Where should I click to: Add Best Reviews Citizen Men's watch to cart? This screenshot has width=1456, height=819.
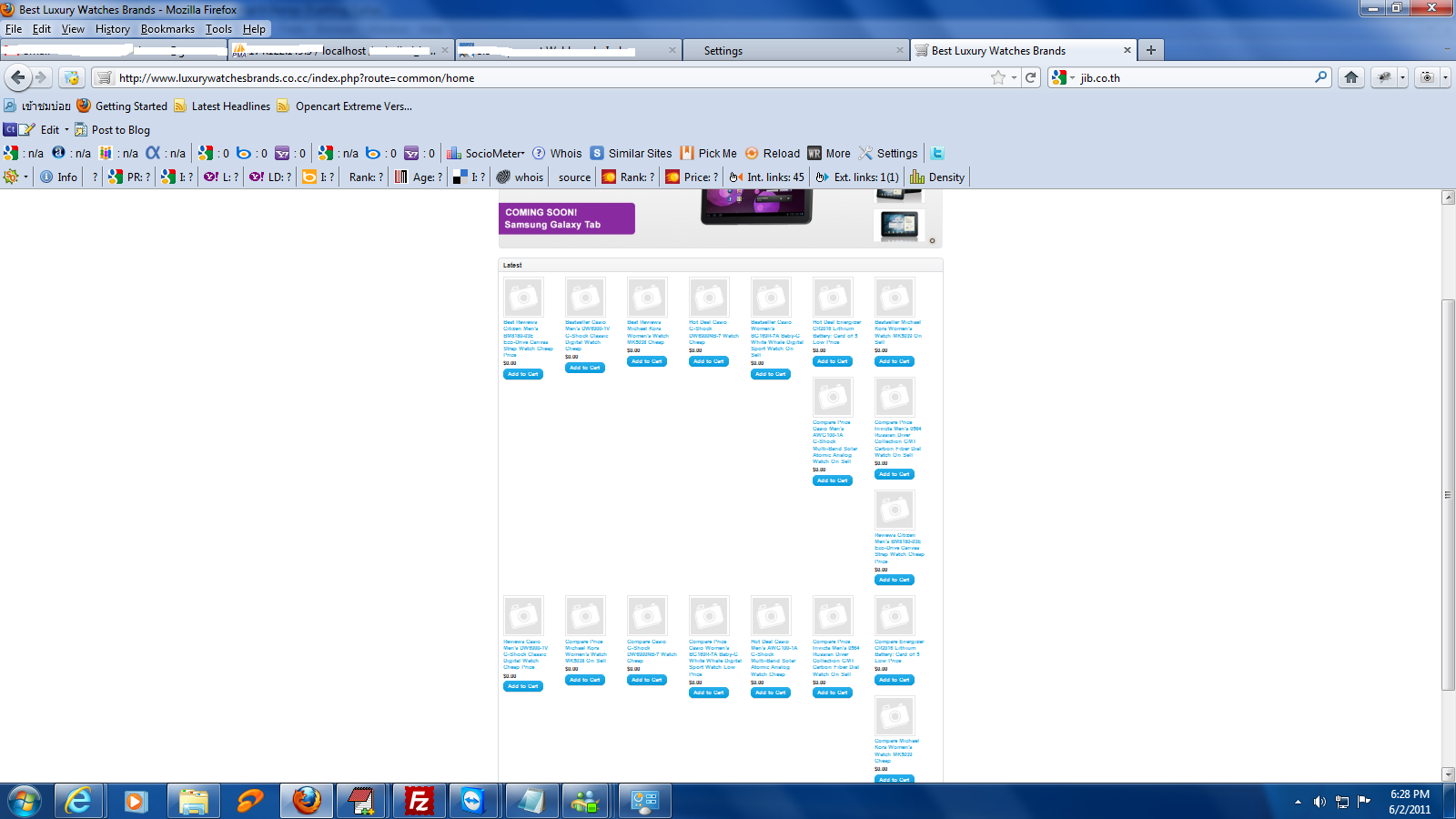(523, 374)
